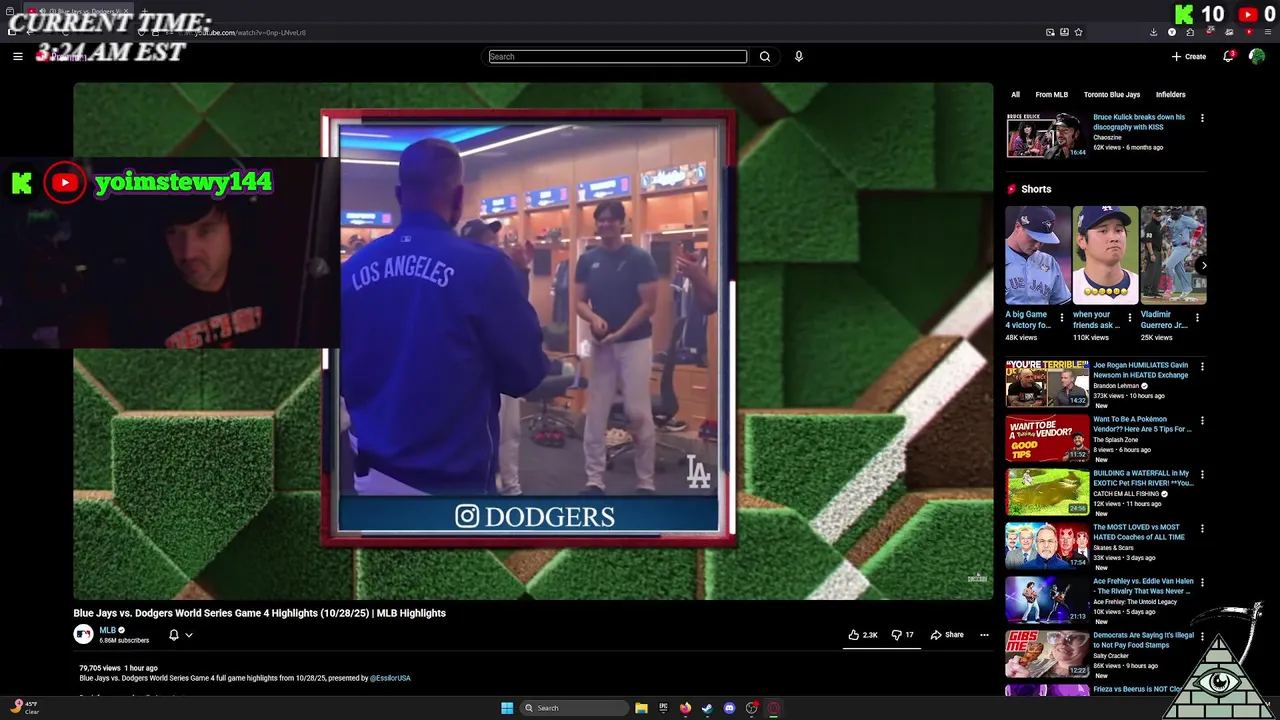Open the browser extensions puzzle icon
The height and width of the screenshot is (720, 1280).
tap(1190, 32)
